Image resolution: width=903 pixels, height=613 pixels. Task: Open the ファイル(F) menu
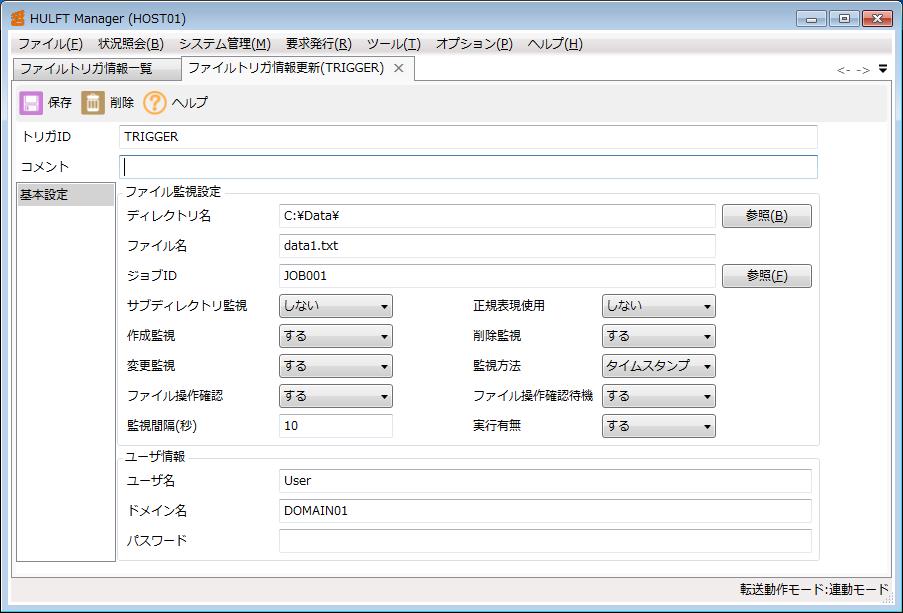point(51,44)
